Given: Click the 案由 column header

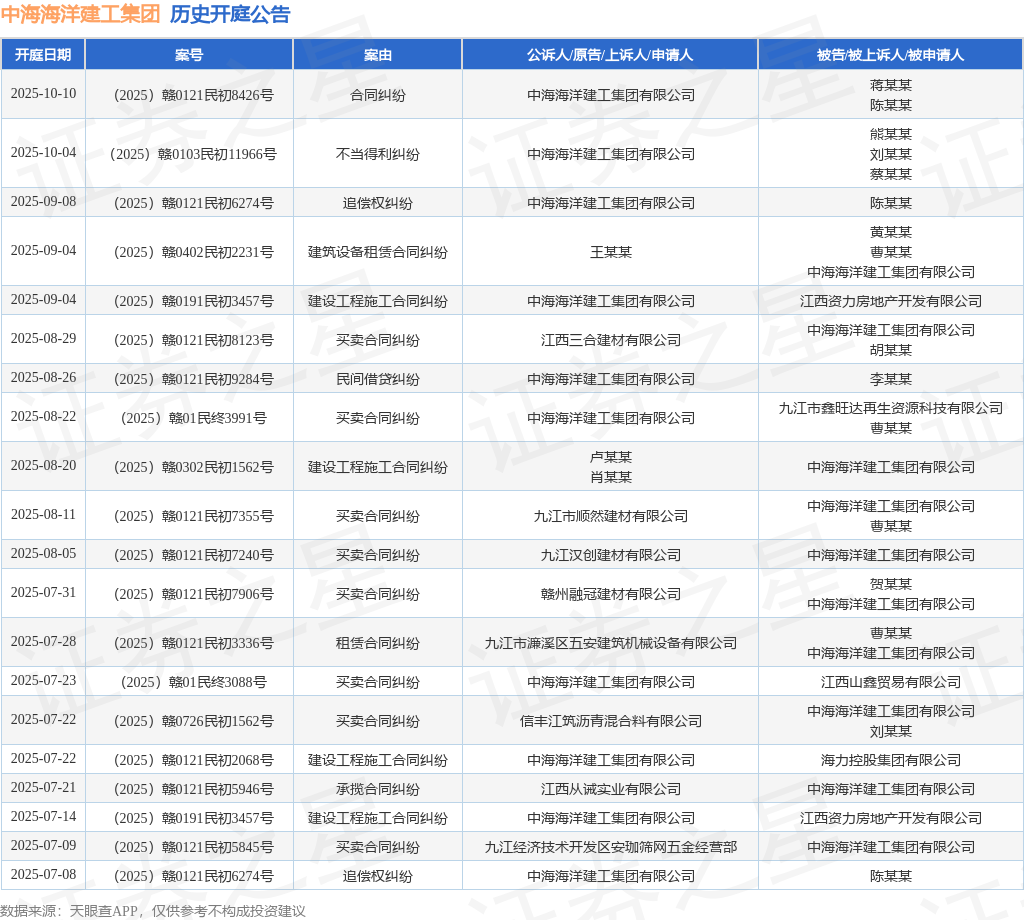Looking at the screenshot, I should coord(377,55).
